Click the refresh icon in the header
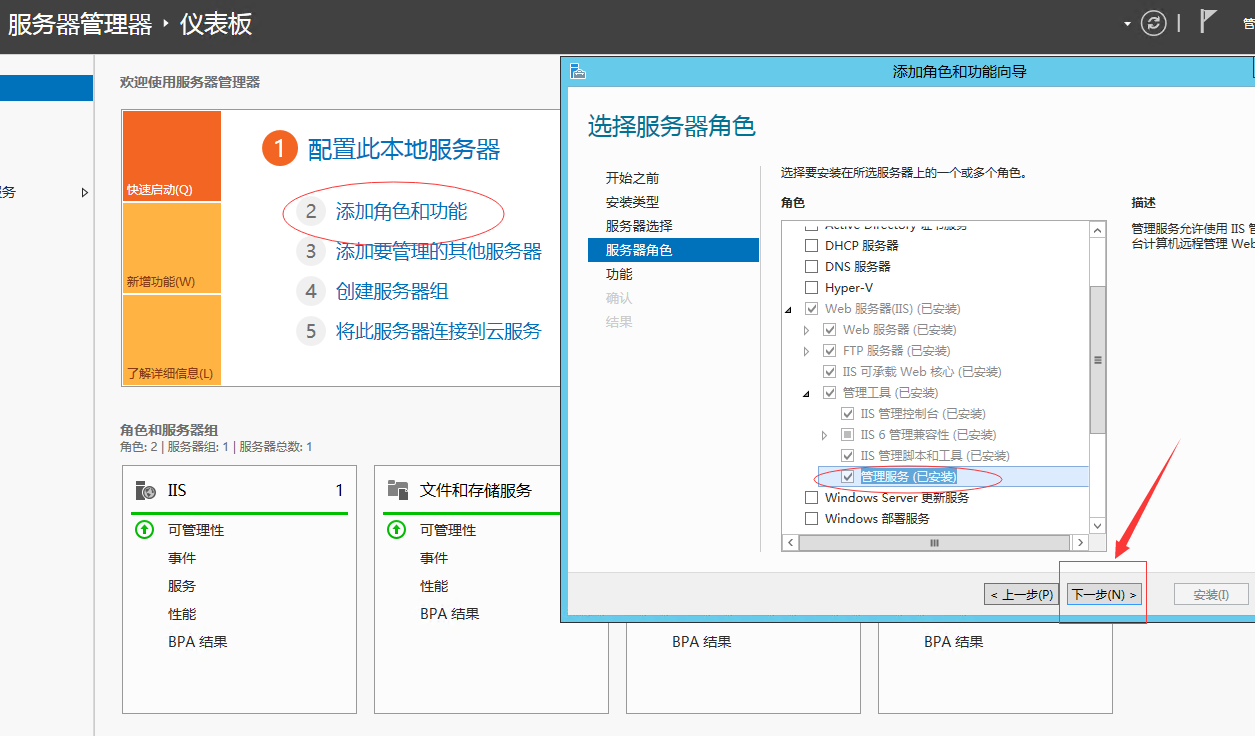Screen dimensions: 1255x736 1154,23
